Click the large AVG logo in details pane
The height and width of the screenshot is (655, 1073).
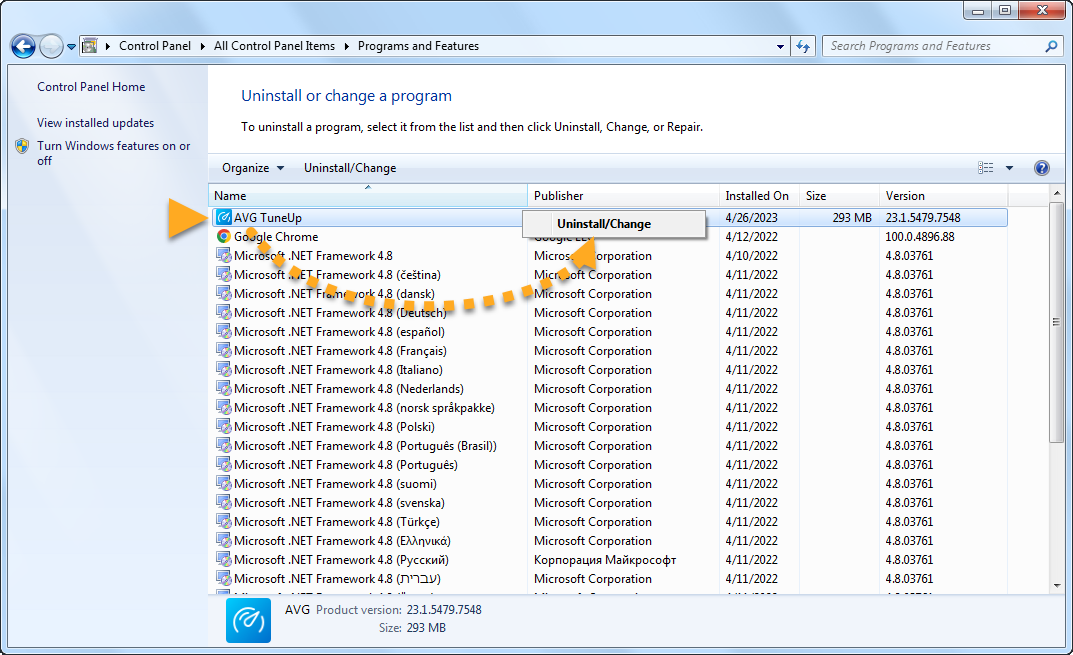tap(249, 620)
